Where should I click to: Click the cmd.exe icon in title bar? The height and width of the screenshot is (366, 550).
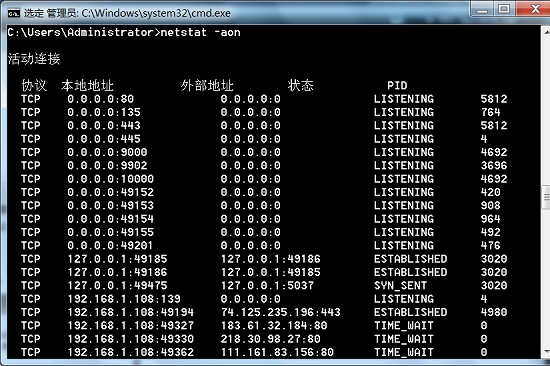tap(14, 13)
